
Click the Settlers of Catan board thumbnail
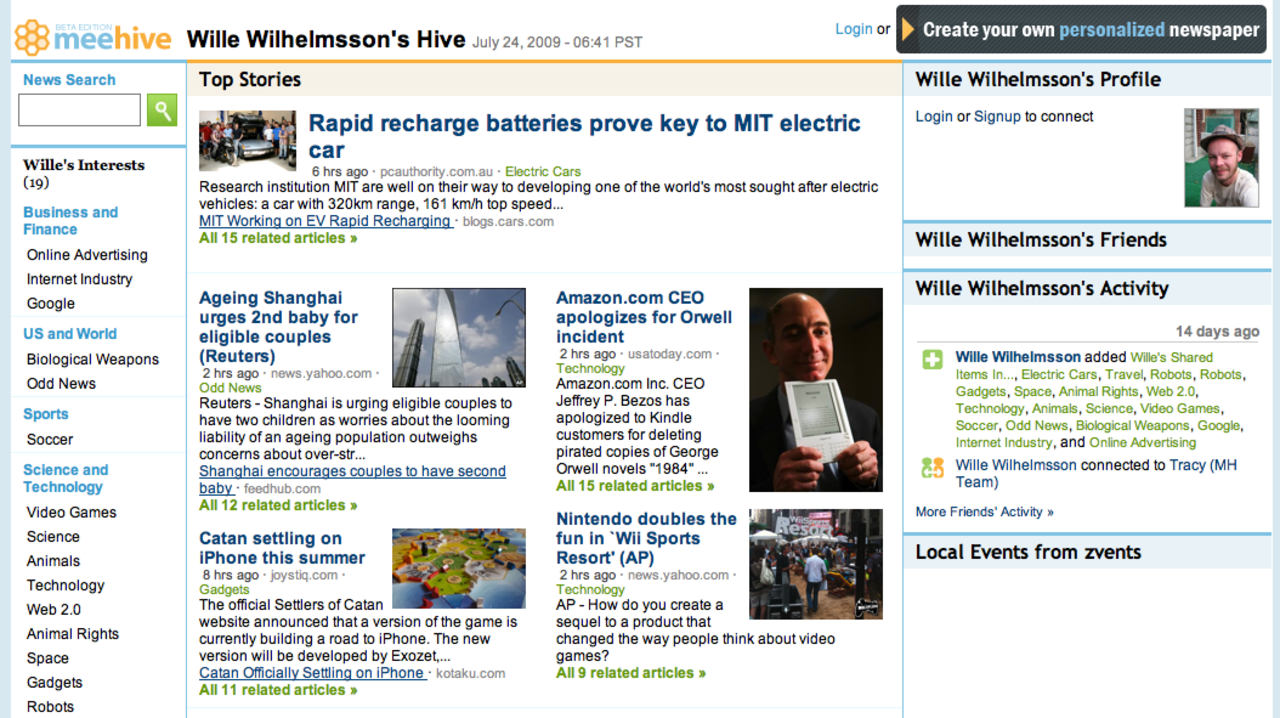click(x=458, y=567)
